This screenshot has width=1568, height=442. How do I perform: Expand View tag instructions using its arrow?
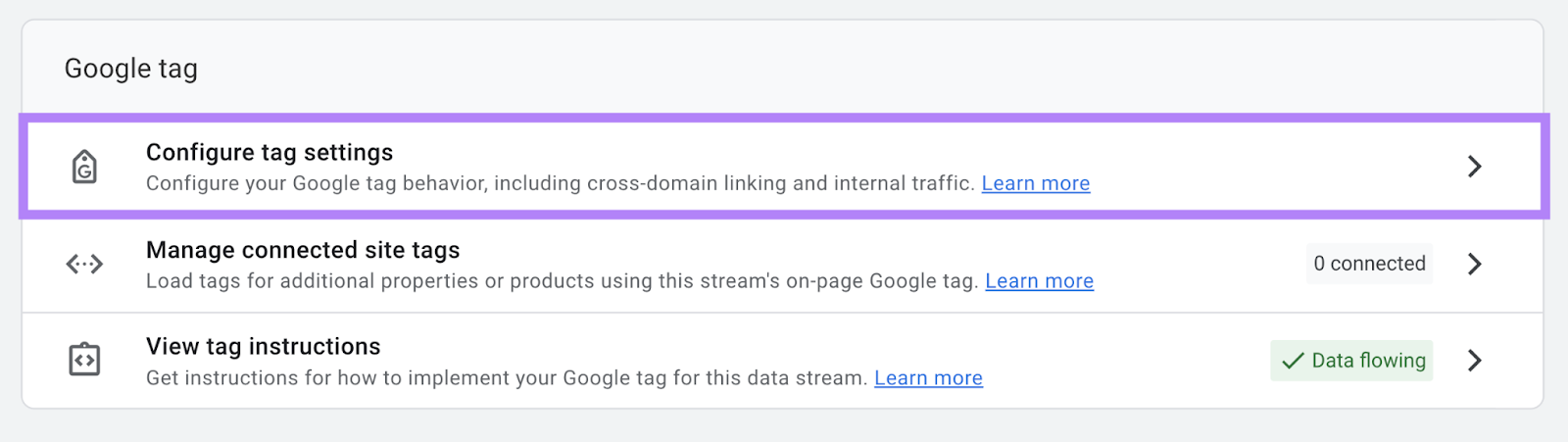1474,361
